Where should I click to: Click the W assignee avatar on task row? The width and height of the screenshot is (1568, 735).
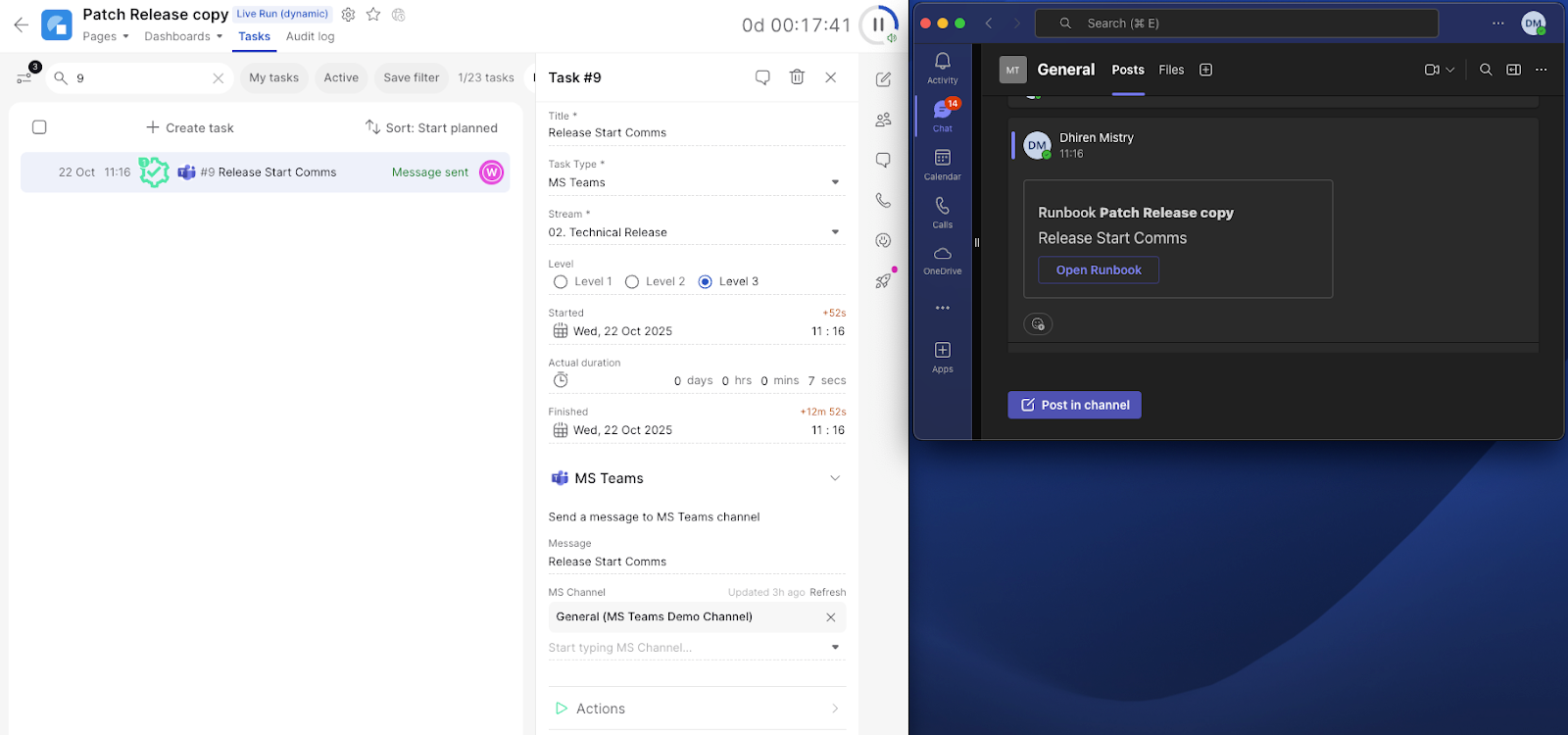point(492,172)
